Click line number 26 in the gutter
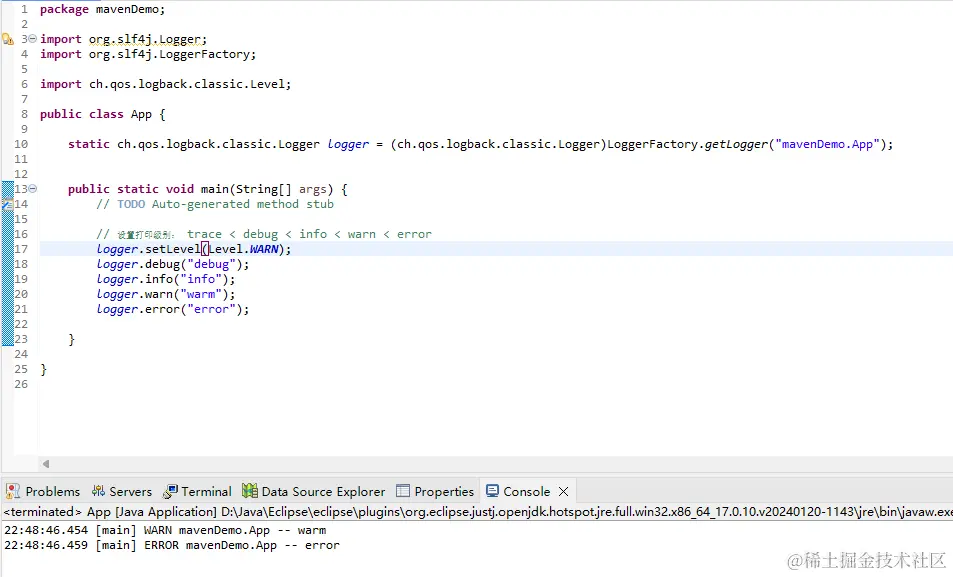The height and width of the screenshot is (577, 953). pos(21,384)
